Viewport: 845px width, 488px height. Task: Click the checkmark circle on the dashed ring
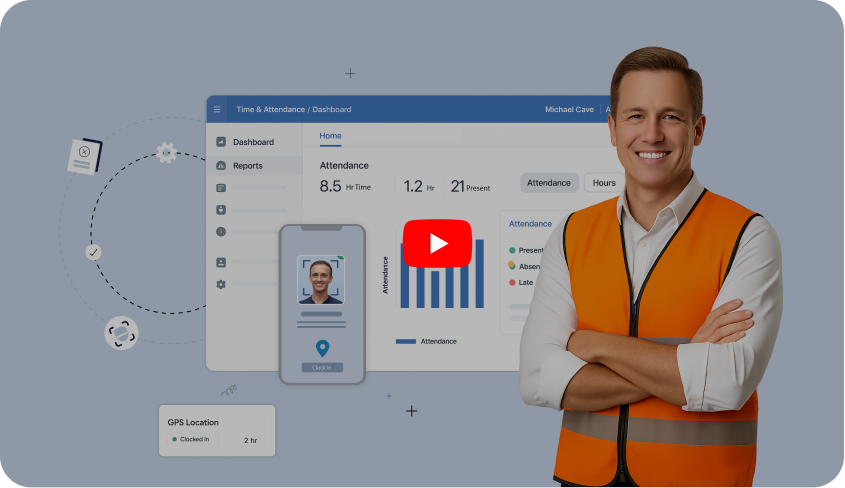pos(93,252)
